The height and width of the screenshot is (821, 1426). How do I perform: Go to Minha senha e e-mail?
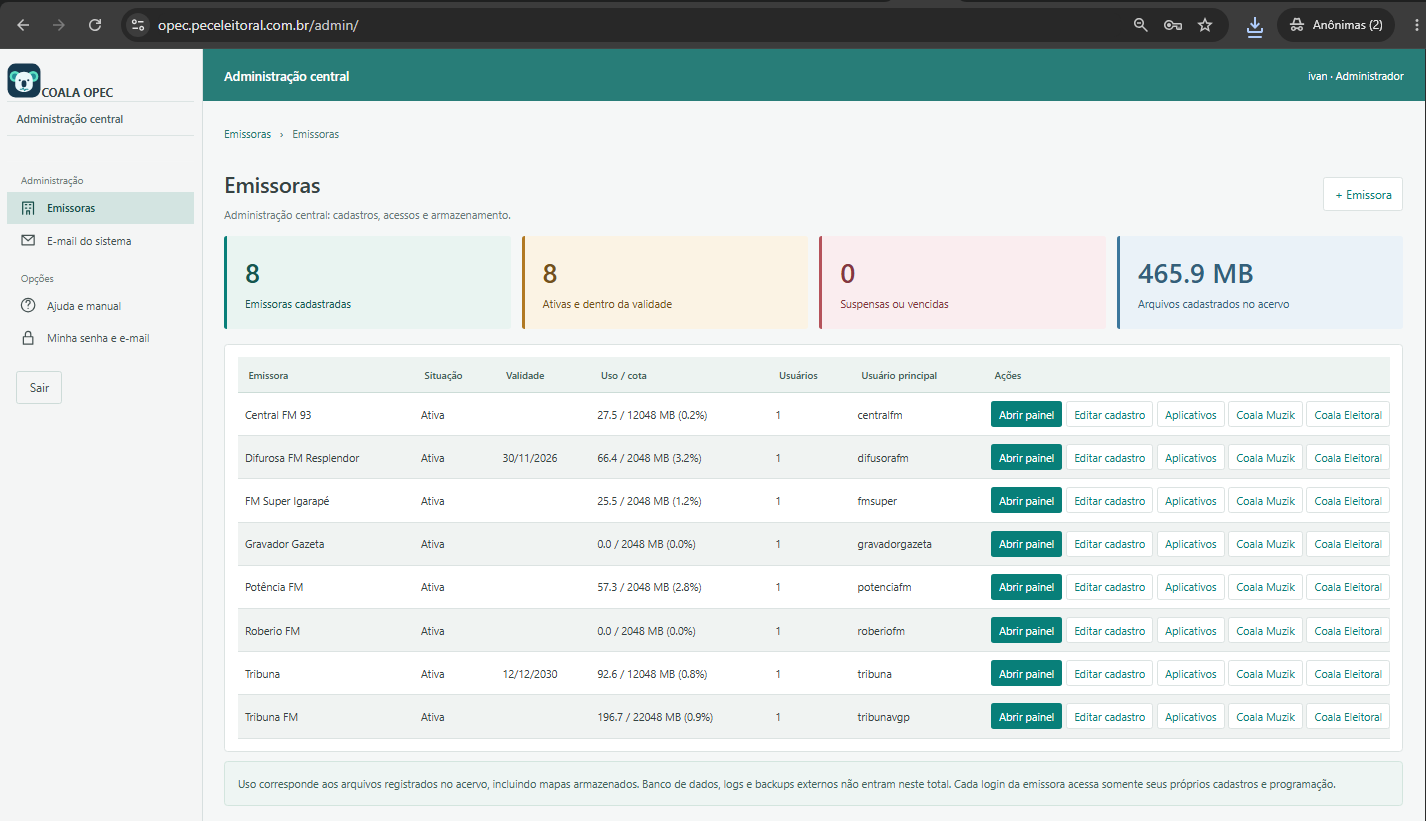tap(100, 338)
